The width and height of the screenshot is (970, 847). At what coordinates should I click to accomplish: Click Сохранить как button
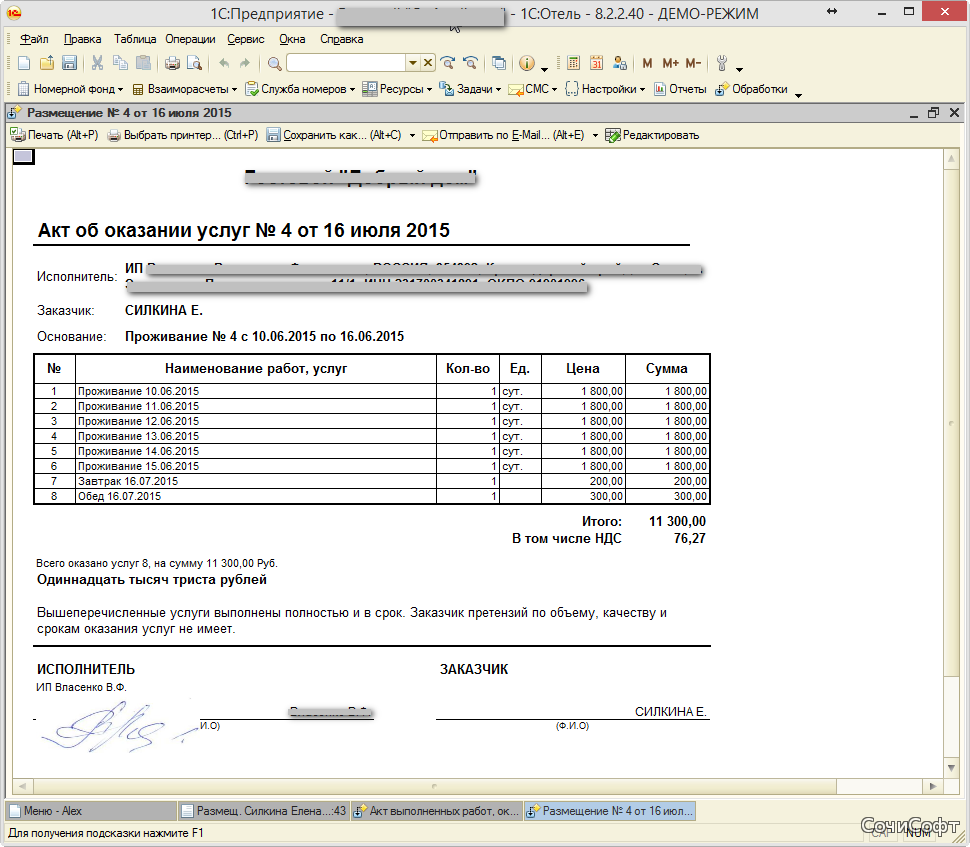click(x=334, y=135)
